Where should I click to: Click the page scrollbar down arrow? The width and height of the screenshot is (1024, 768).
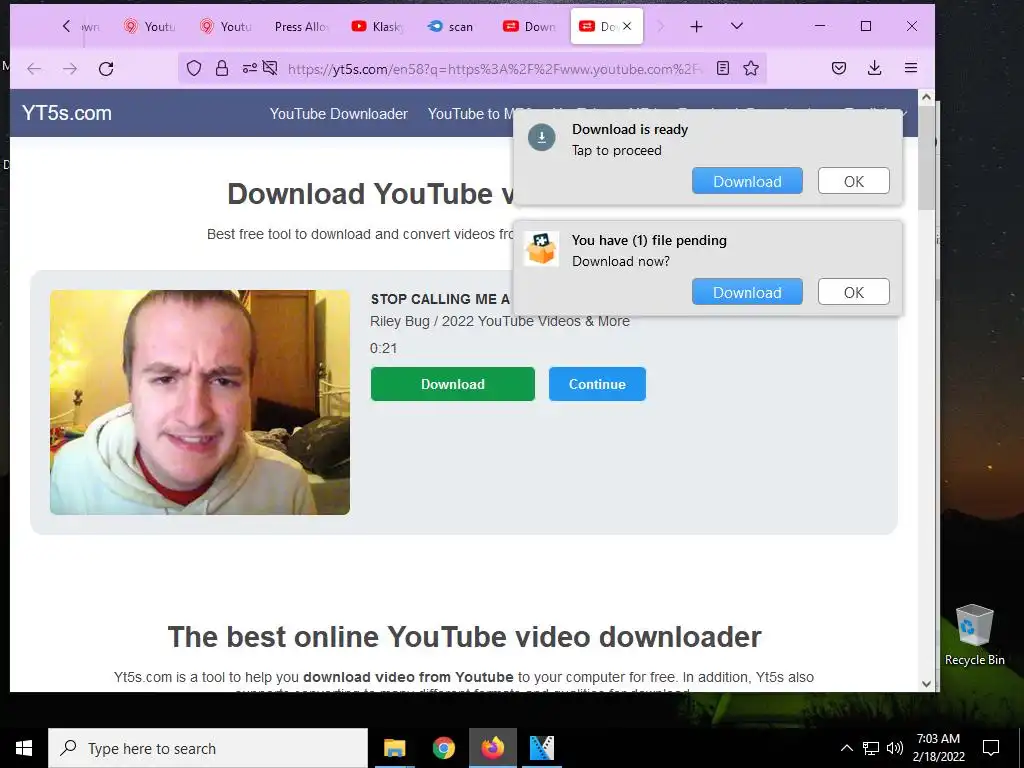point(926,684)
